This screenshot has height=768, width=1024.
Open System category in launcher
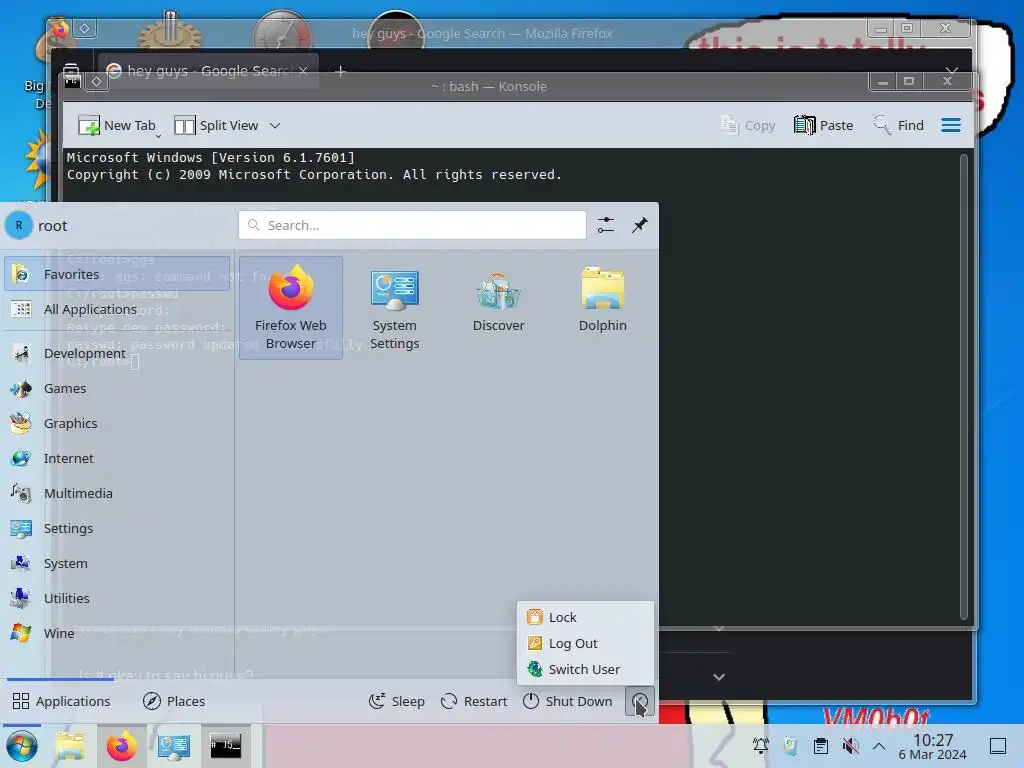pos(117,563)
